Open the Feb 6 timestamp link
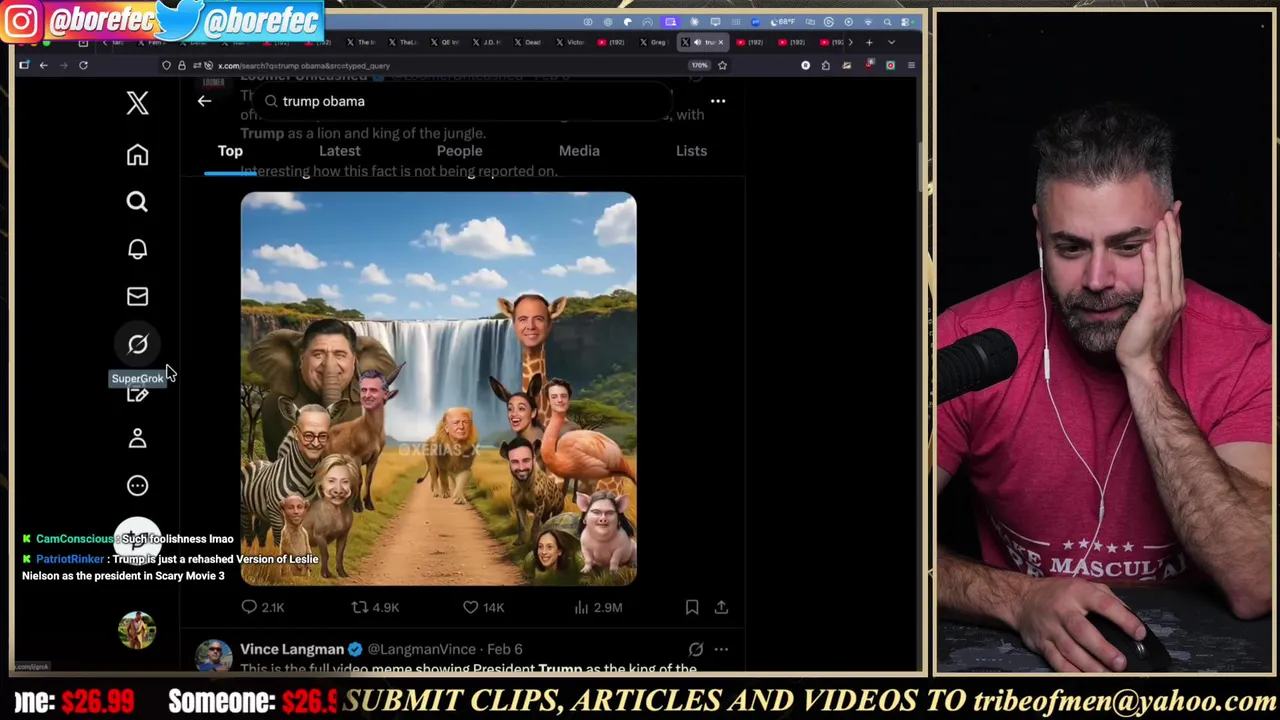This screenshot has width=1280, height=720. 504,649
